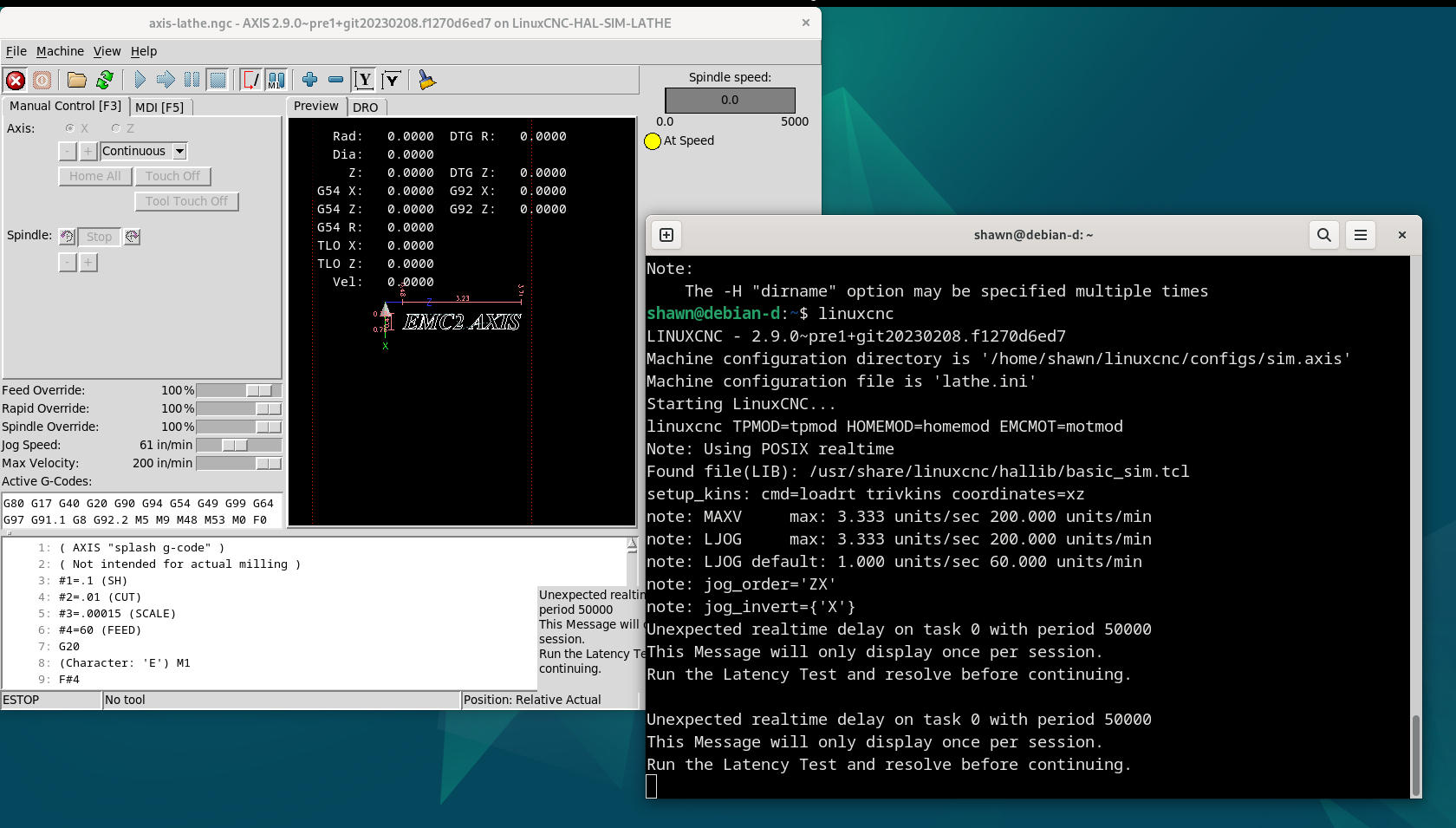Click 'Position: Relative Actual' status text
The height and width of the screenshot is (828, 1456).
point(532,700)
